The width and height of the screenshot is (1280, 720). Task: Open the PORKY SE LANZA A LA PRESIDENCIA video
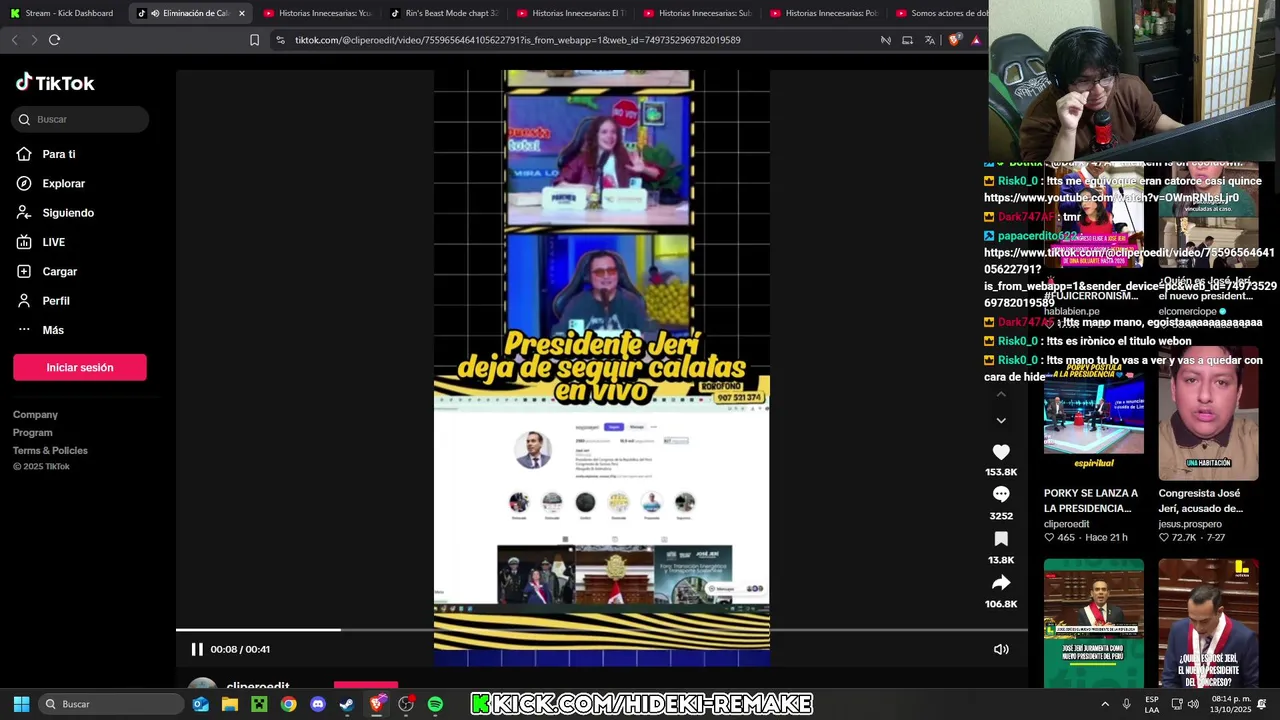(x=1093, y=415)
